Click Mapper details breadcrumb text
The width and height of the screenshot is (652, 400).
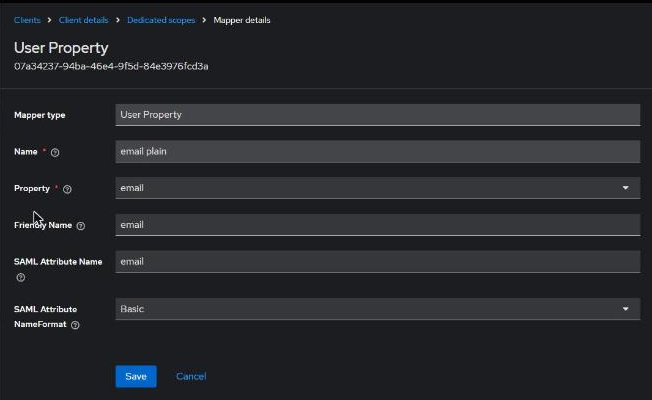(242, 20)
